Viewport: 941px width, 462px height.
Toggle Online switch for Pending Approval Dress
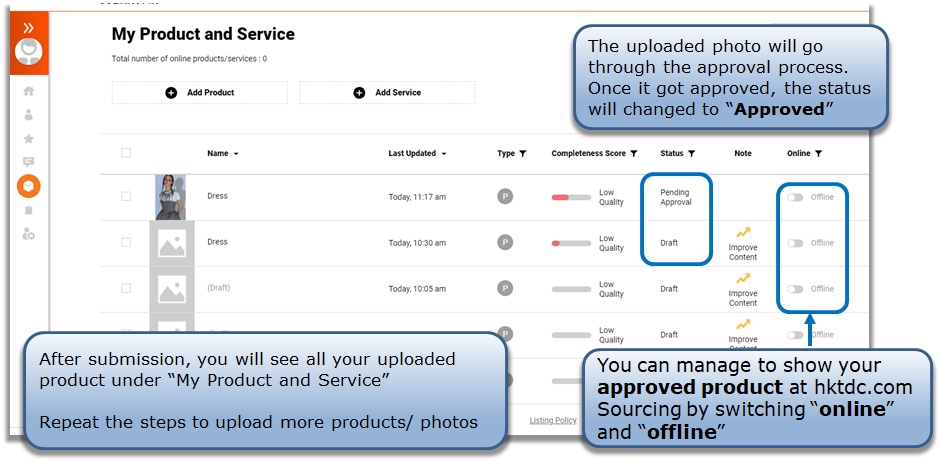[795, 197]
